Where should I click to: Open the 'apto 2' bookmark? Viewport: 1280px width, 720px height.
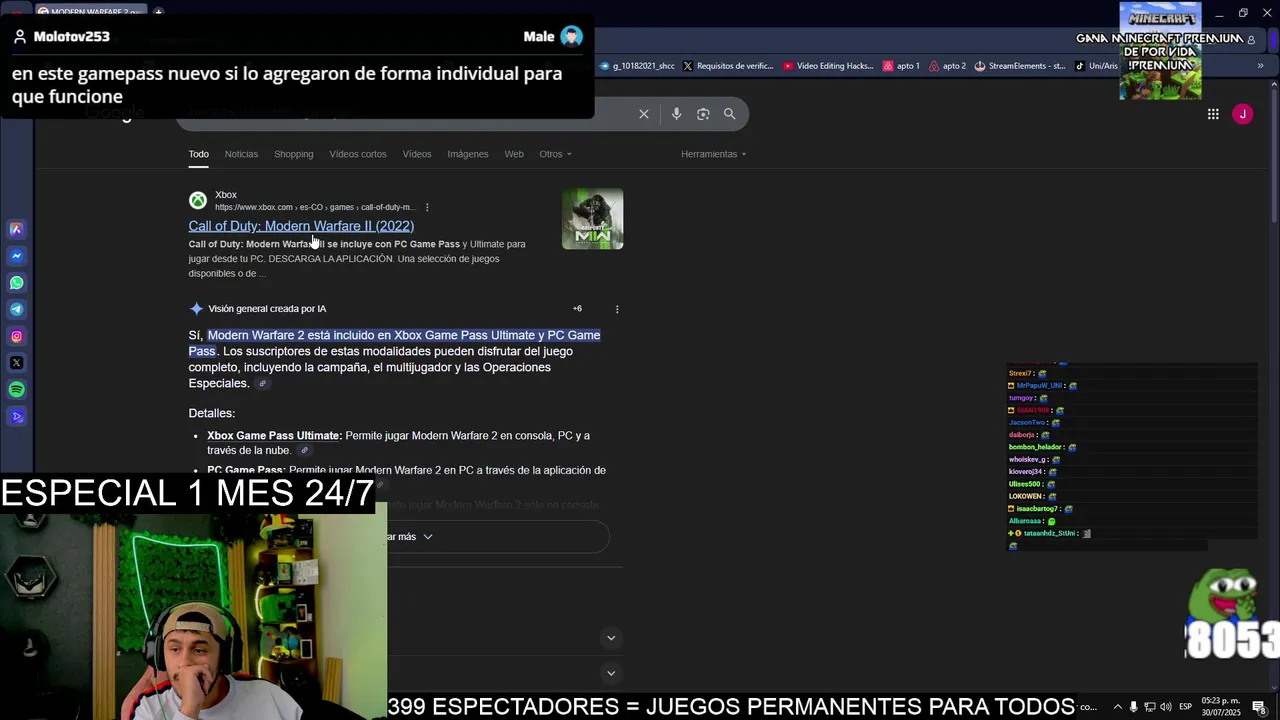coord(948,66)
